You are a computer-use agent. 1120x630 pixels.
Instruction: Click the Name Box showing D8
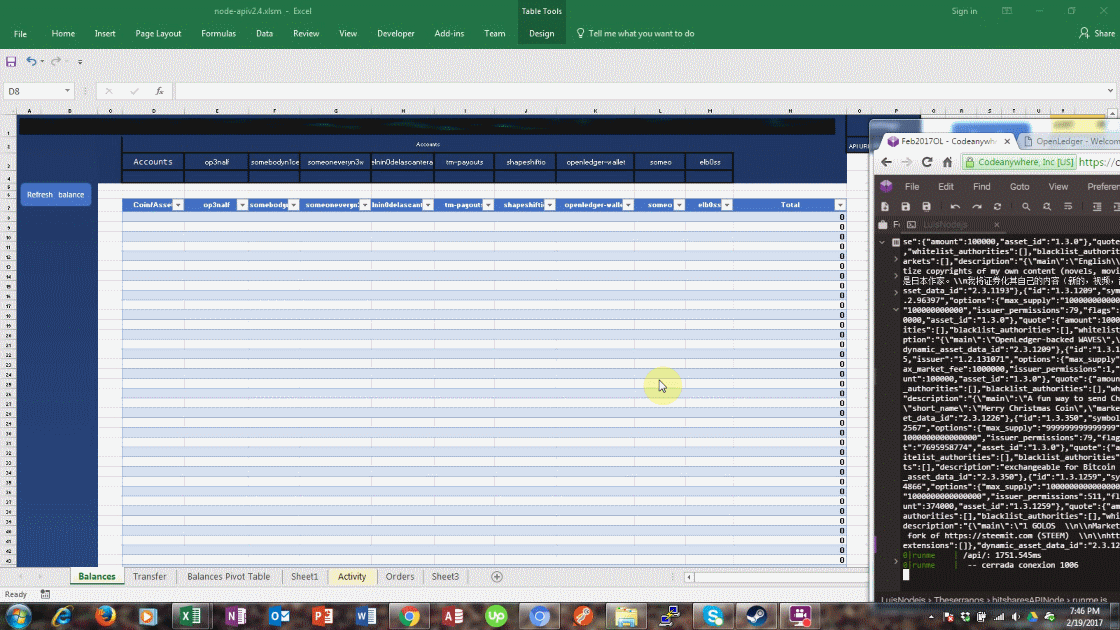click(33, 91)
